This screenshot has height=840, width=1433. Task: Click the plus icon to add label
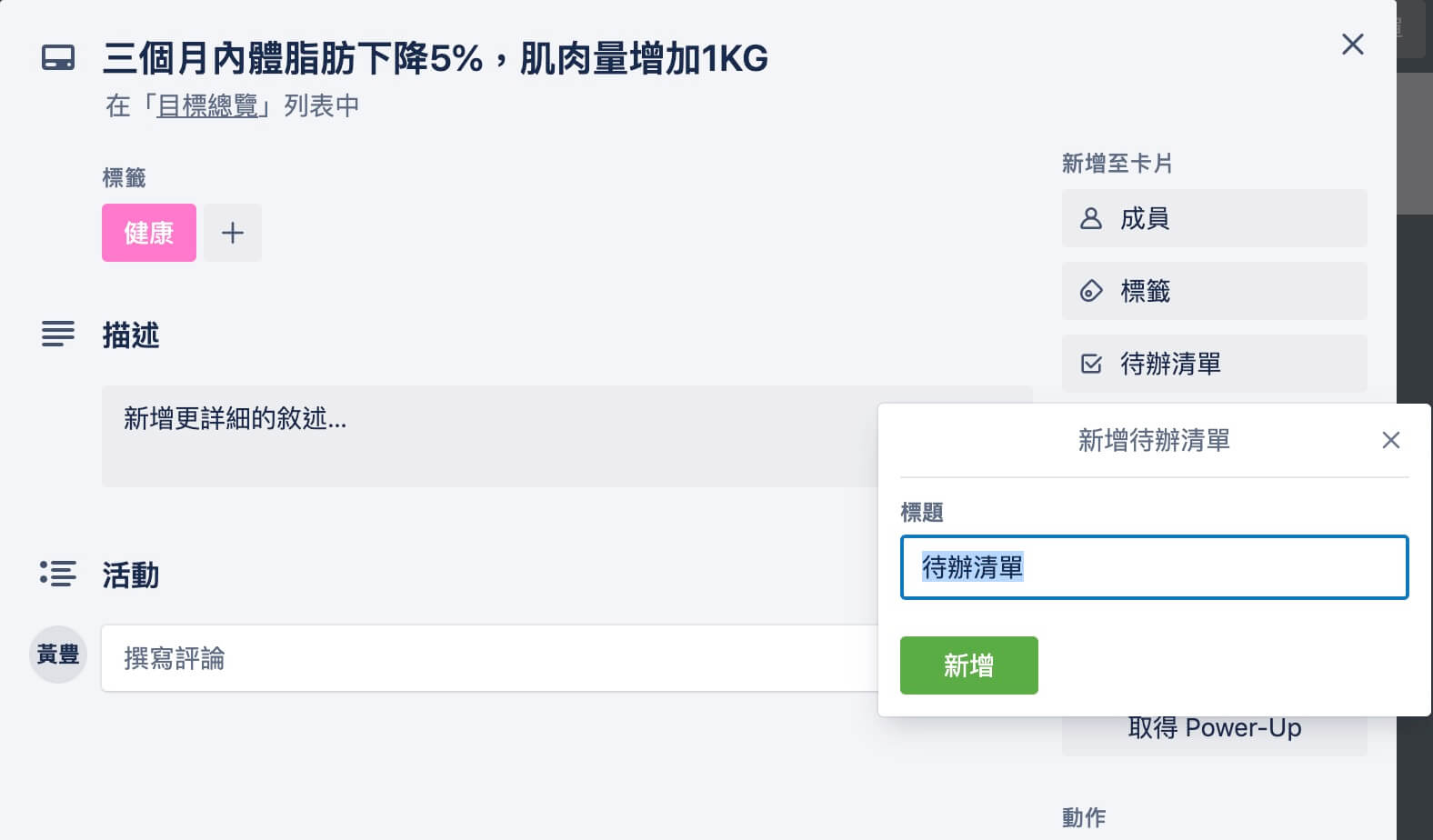[x=233, y=233]
